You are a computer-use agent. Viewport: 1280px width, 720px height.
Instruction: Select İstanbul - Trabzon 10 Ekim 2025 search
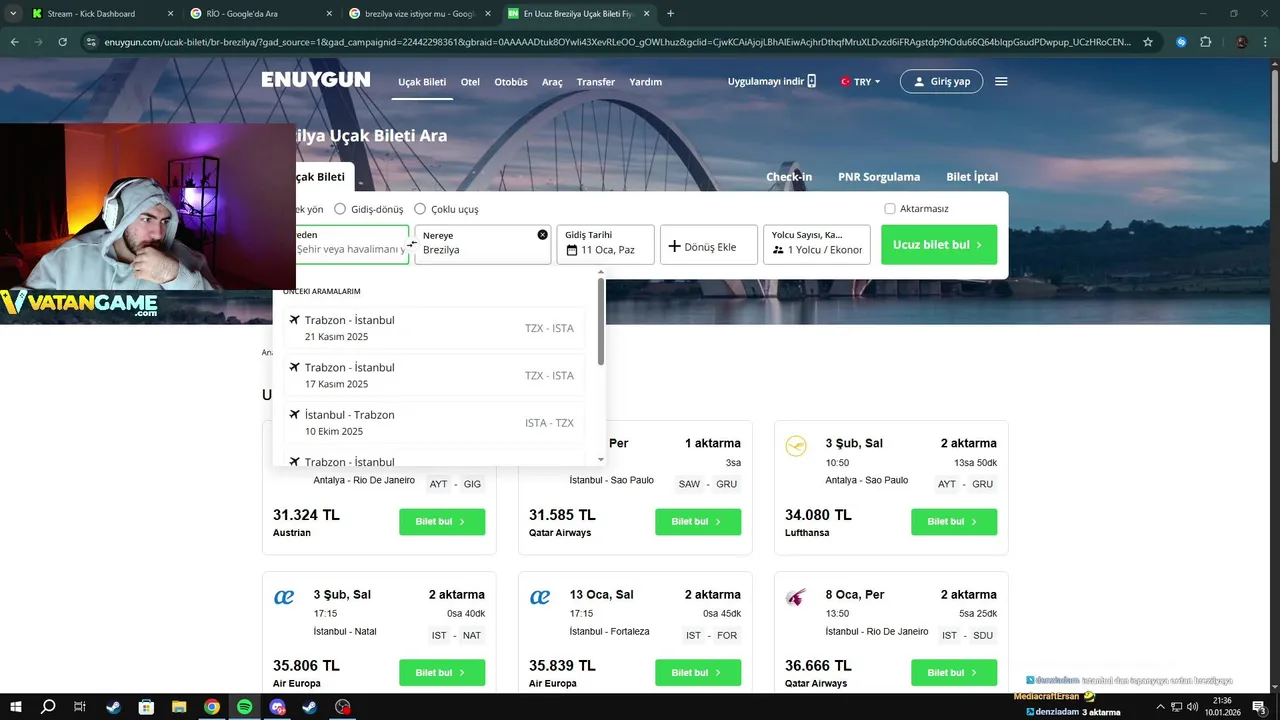[434, 422]
